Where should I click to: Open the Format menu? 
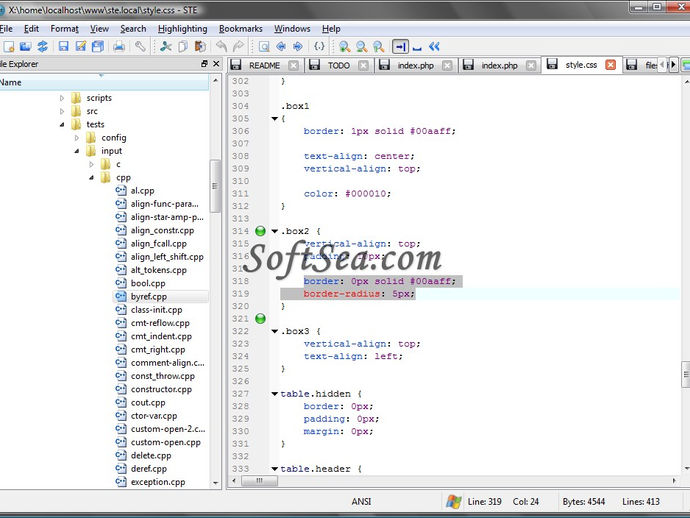pos(64,29)
